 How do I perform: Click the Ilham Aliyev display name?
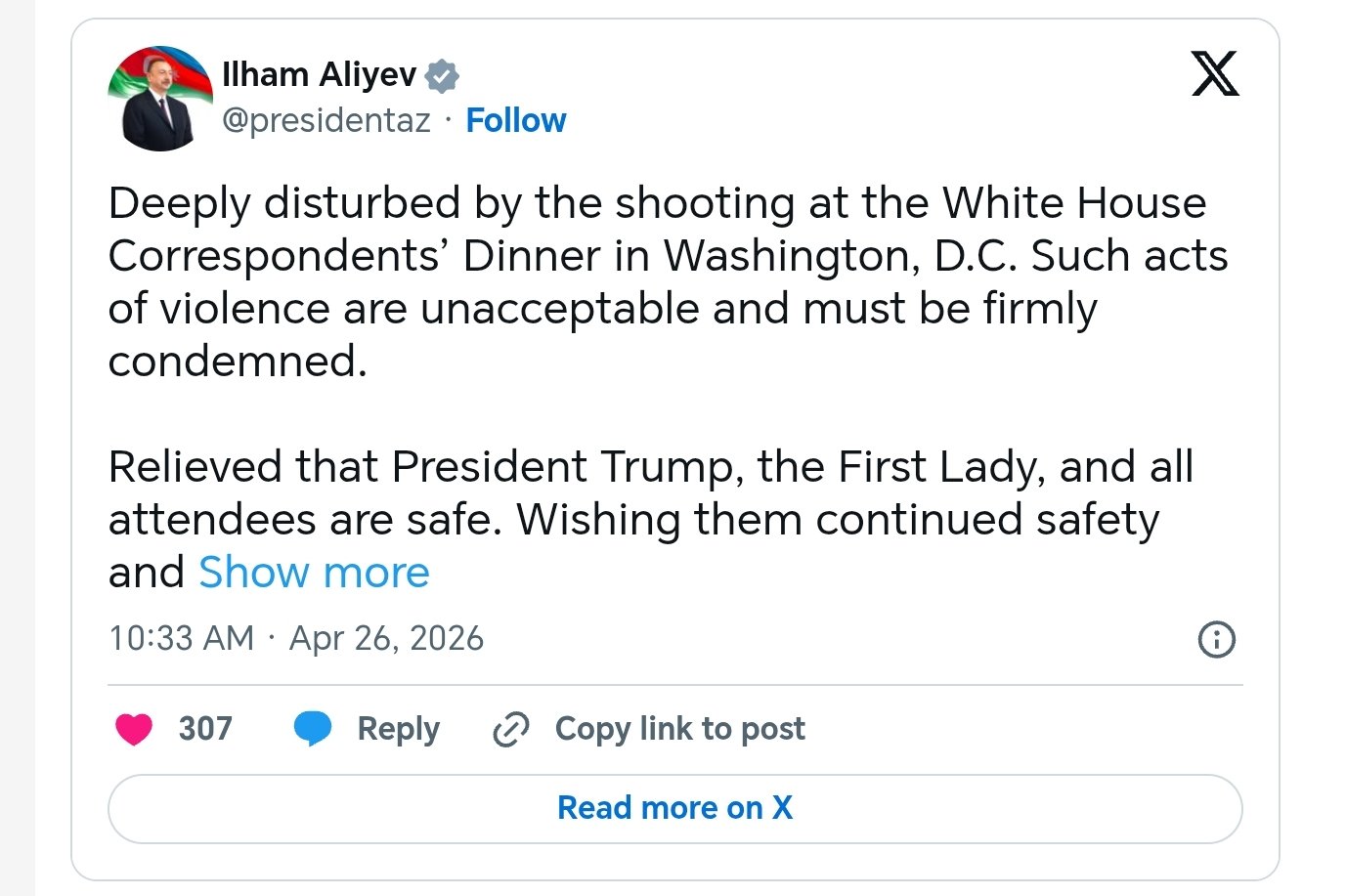(319, 74)
